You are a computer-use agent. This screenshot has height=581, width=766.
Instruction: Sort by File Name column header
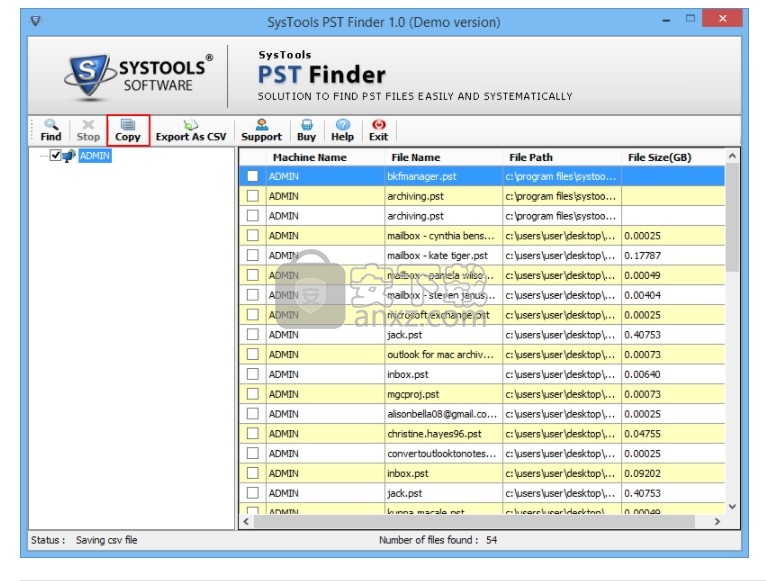444,157
